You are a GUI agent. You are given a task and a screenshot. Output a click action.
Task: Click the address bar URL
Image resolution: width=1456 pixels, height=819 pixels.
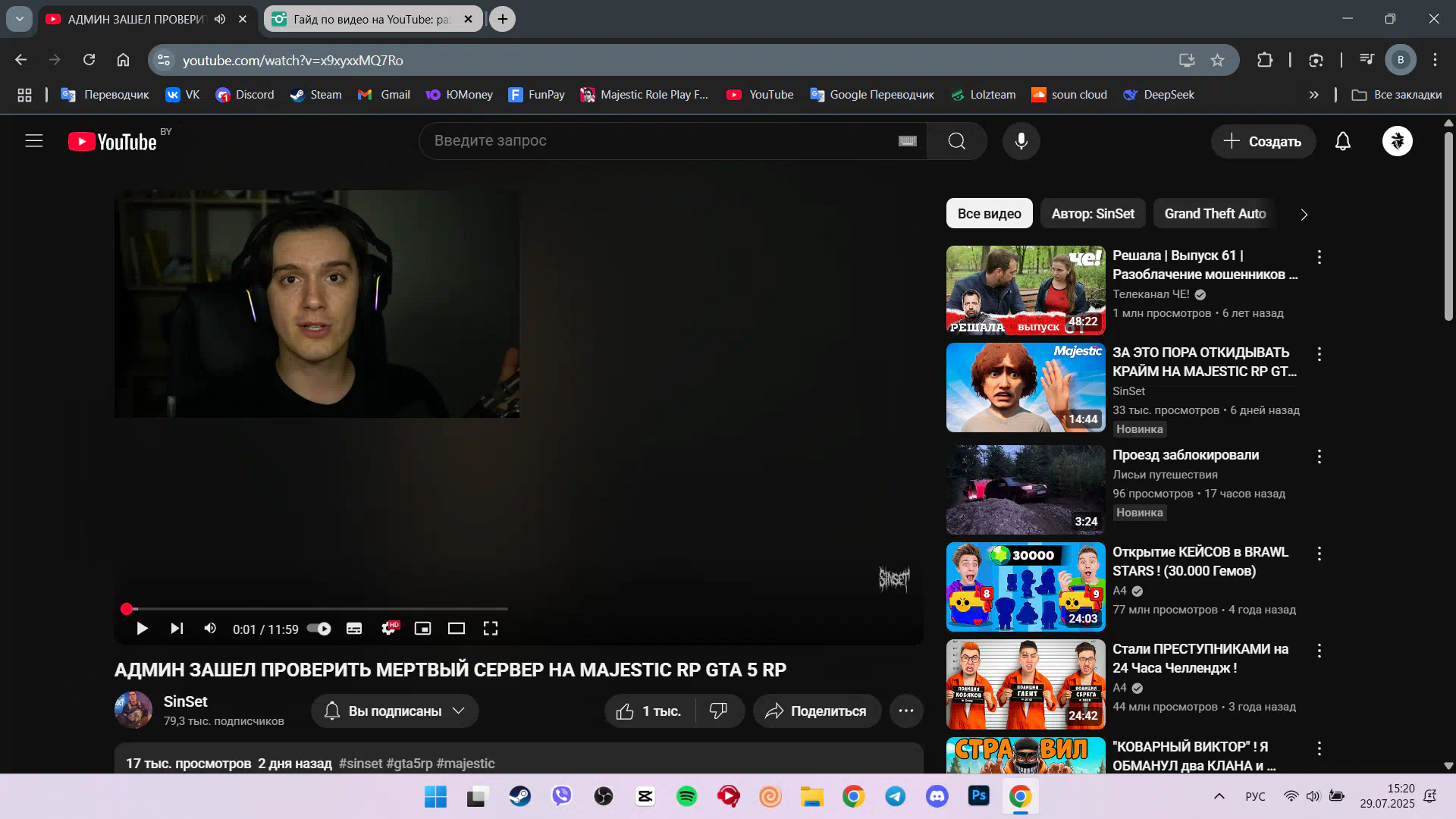[293, 60]
